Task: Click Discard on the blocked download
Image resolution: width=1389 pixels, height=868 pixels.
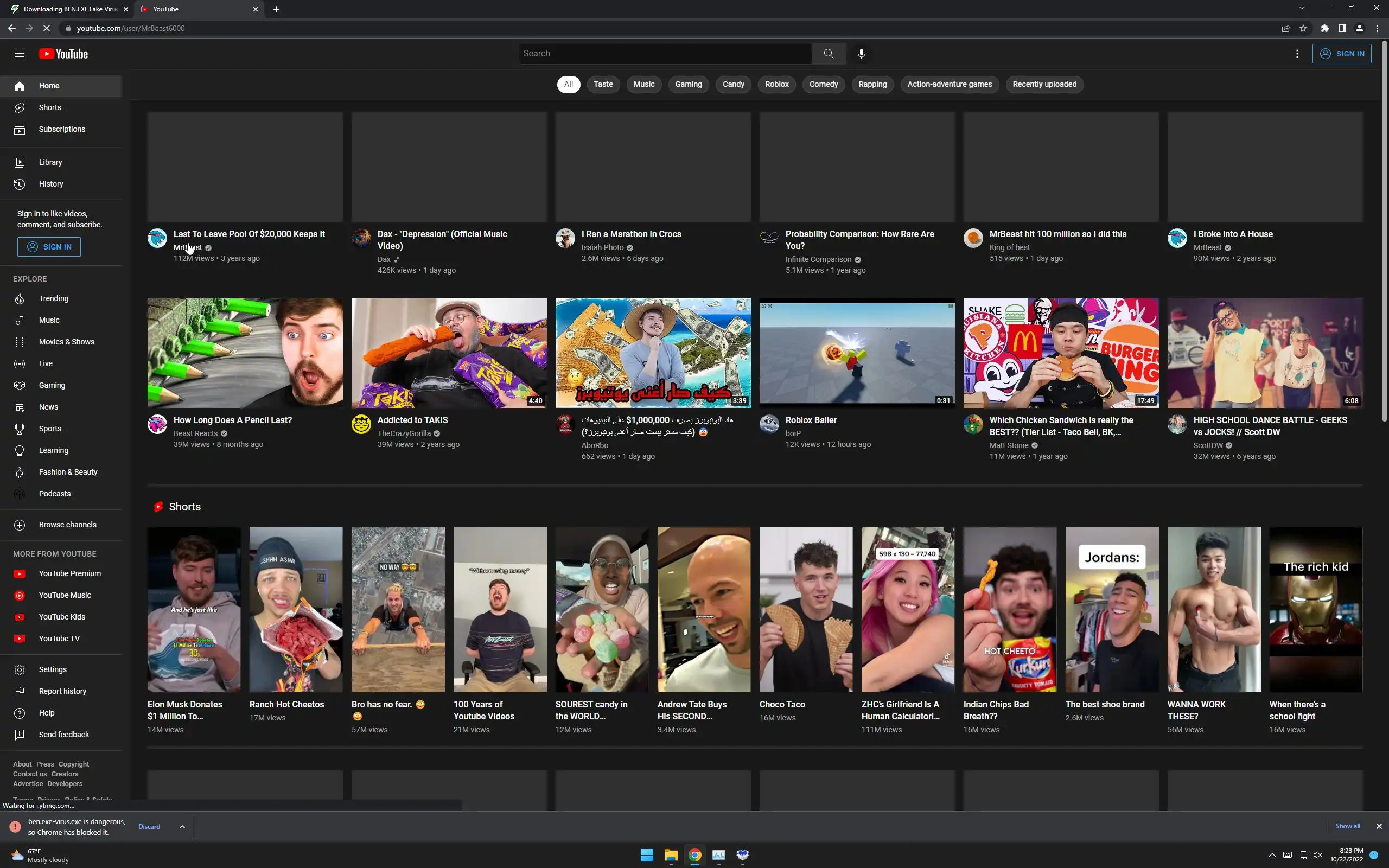Action: point(149,827)
